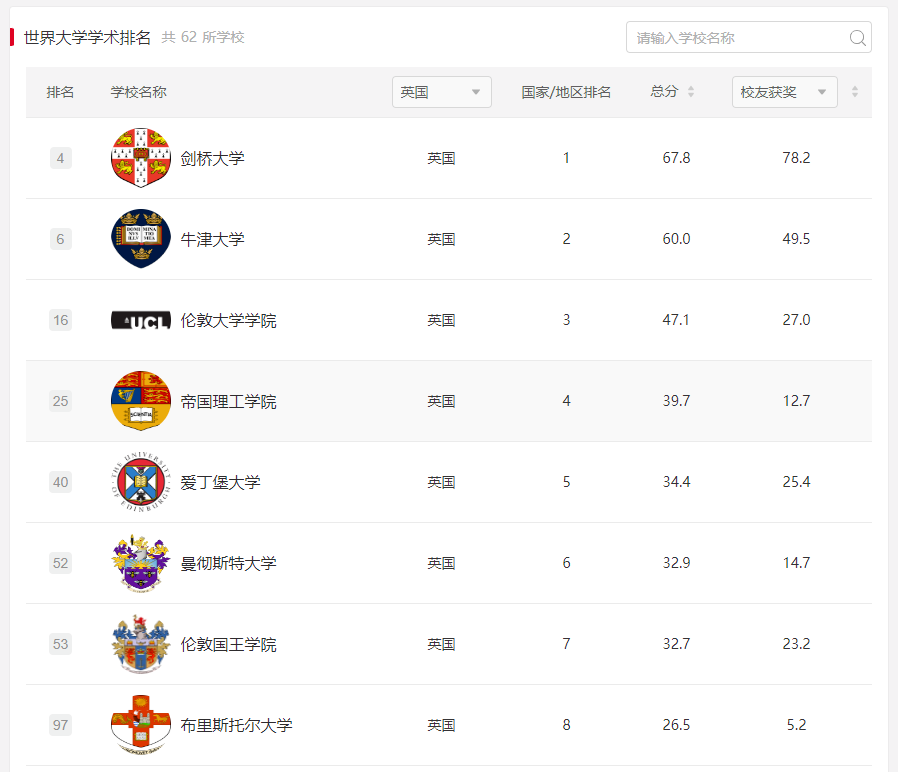Click inside the 请输入学校名称 search box
The width and height of the screenshot is (898, 772).
pos(740,37)
